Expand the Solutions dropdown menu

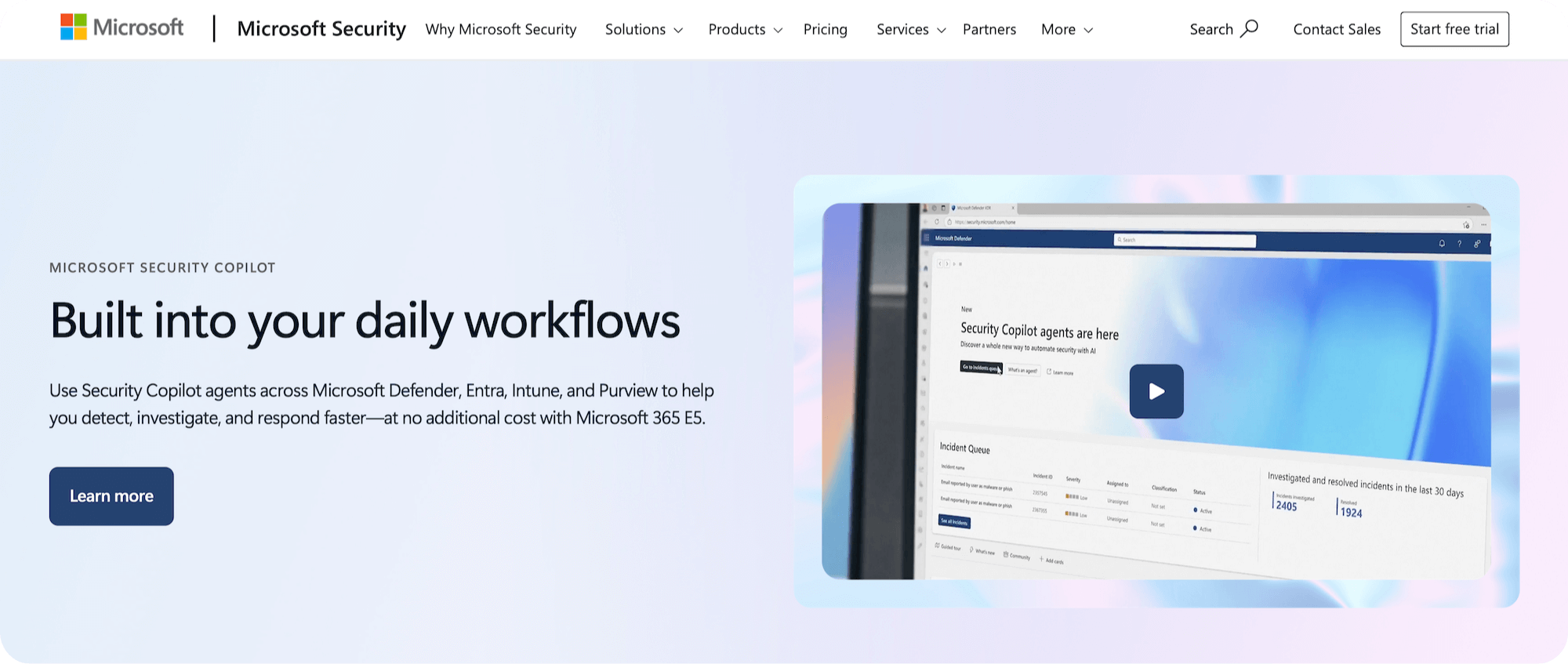click(x=644, y=29)
